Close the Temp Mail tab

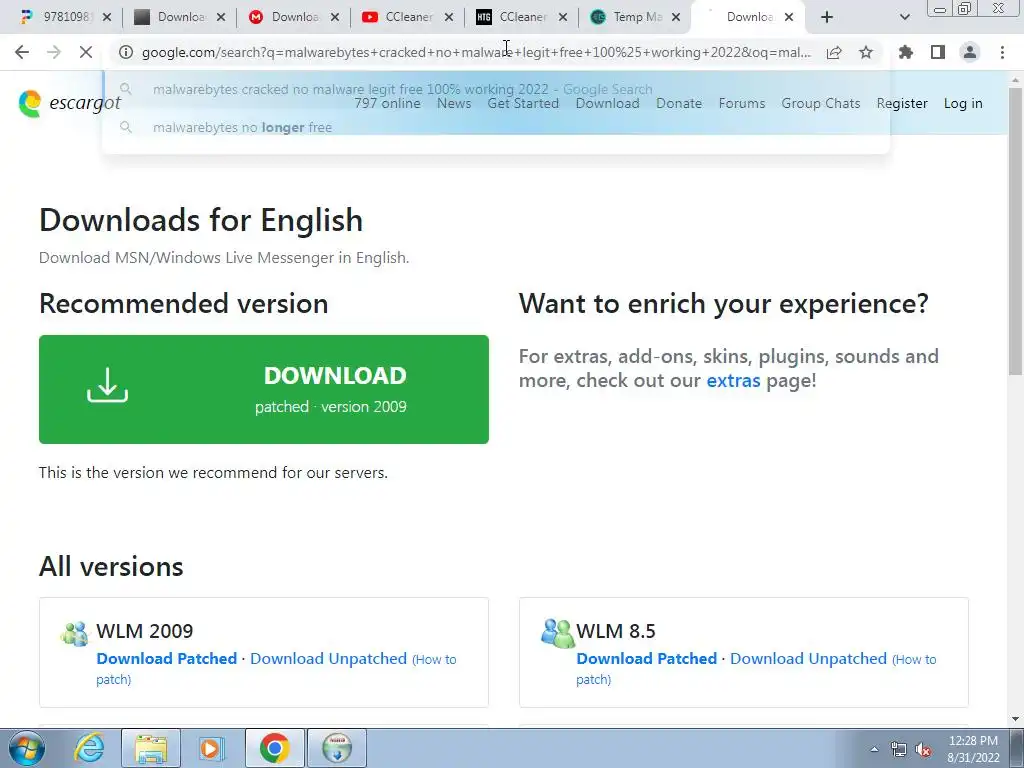coord(677,17)
